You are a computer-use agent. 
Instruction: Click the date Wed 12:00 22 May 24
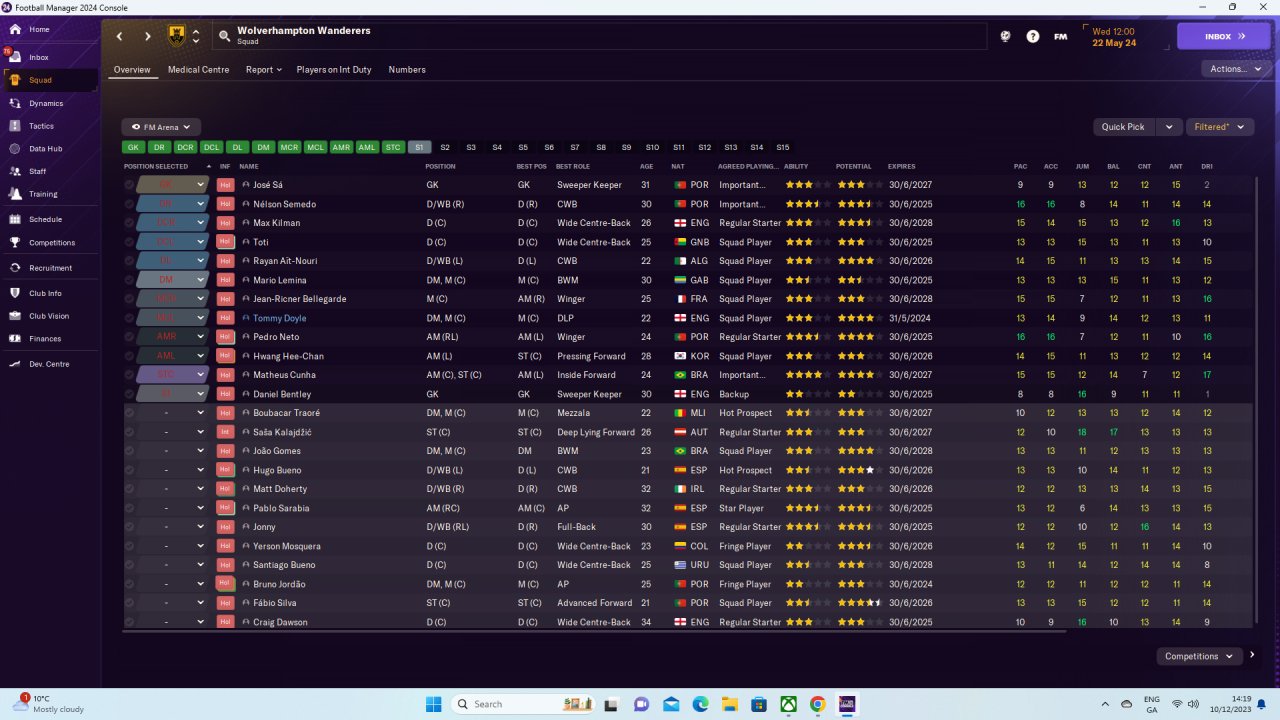(1114, 37)
